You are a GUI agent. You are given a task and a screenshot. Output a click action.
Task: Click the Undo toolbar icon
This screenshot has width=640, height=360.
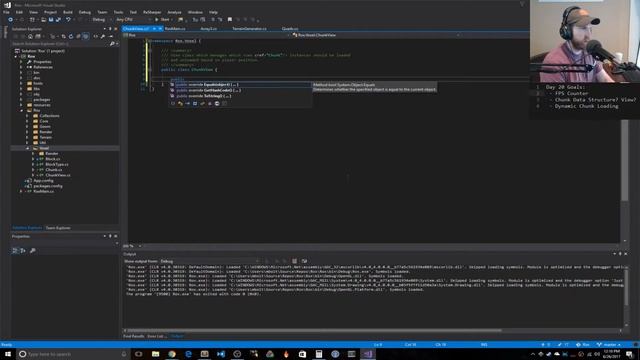[68, 20]
